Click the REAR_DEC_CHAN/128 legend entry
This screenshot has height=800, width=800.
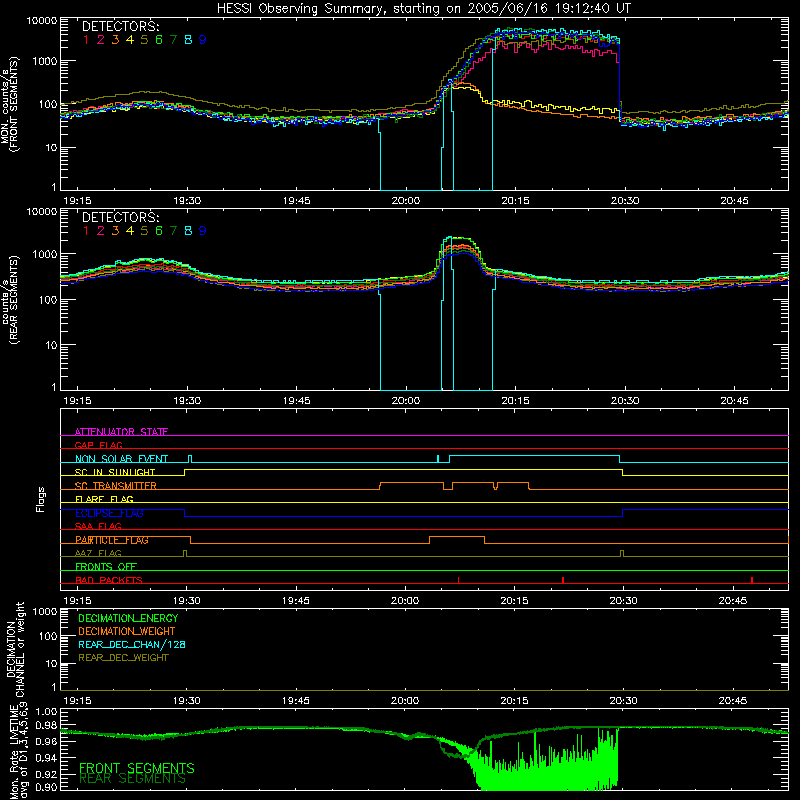click(132, 644)
